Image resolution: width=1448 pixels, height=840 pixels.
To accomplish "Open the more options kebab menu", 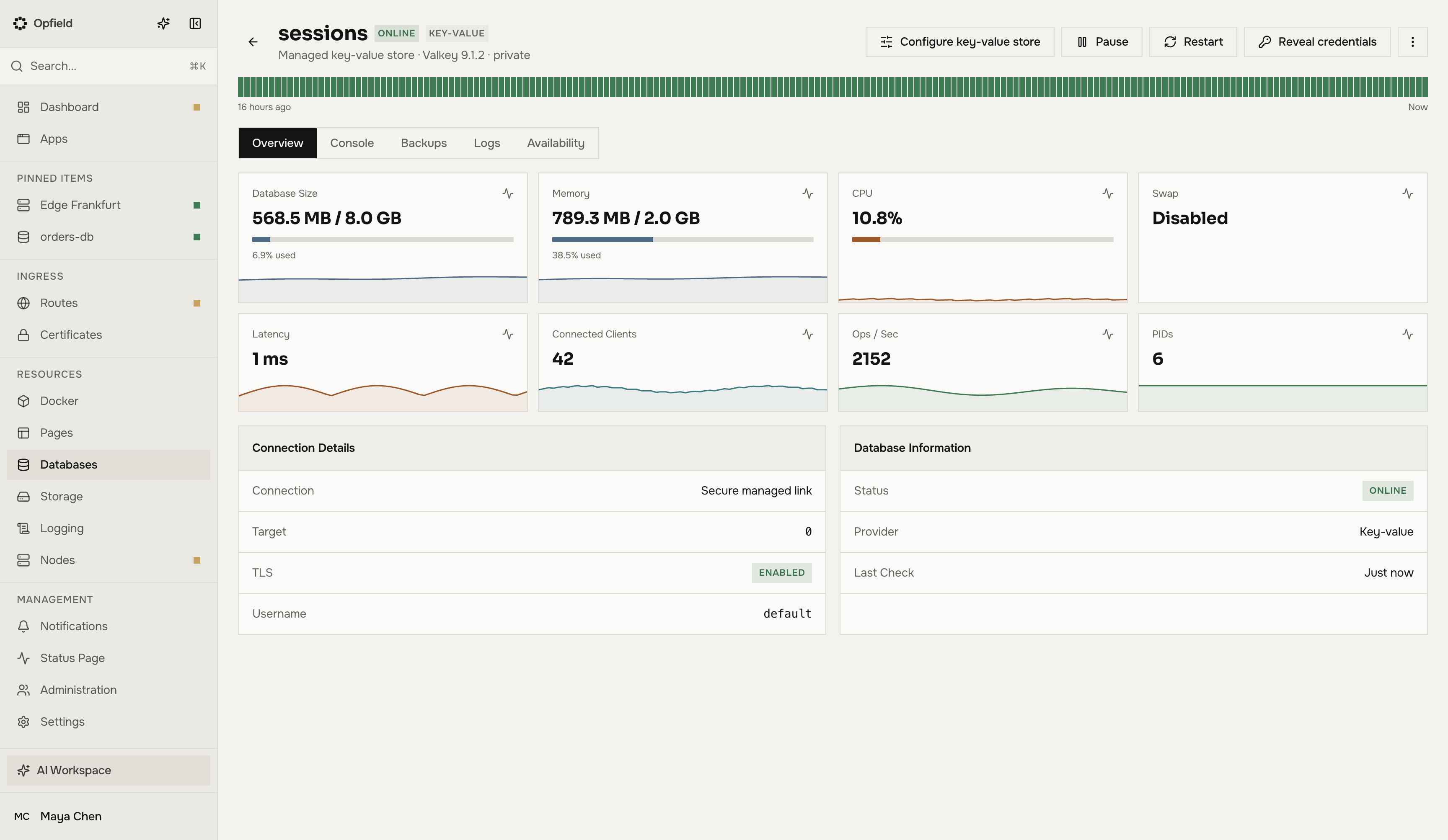I will (x=1412, y=42).
